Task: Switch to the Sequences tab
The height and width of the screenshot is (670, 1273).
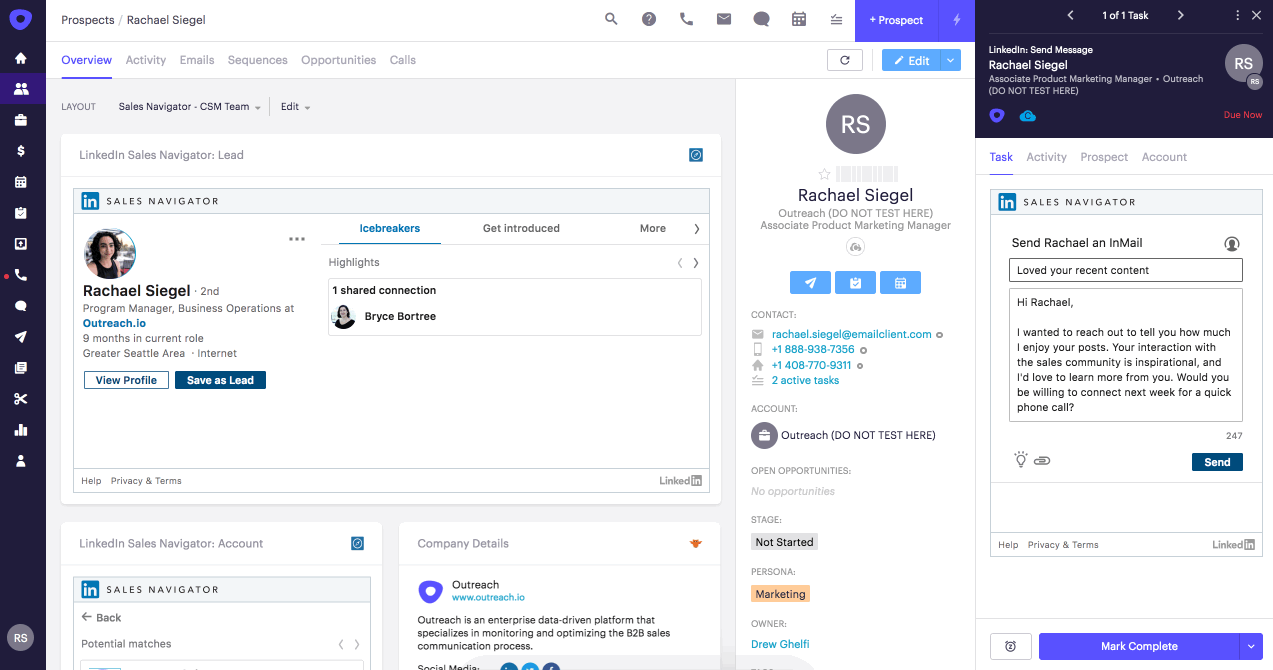Action: 258,60
